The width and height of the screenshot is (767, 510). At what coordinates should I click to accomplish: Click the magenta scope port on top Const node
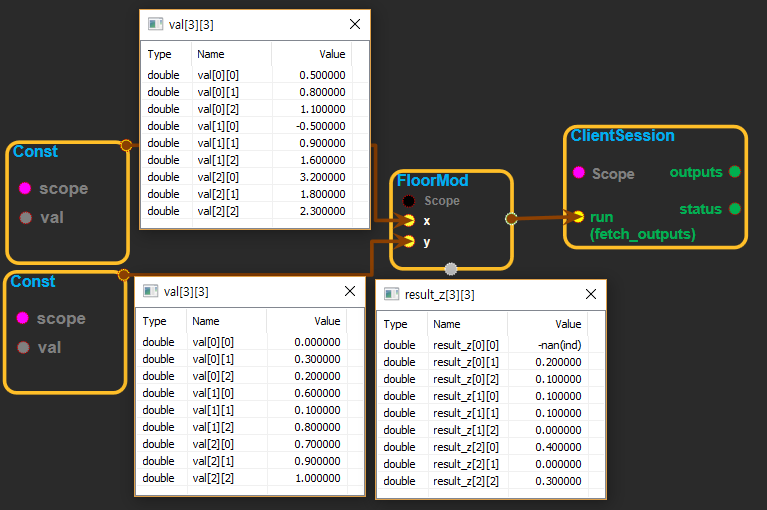[x=25, y=188]
